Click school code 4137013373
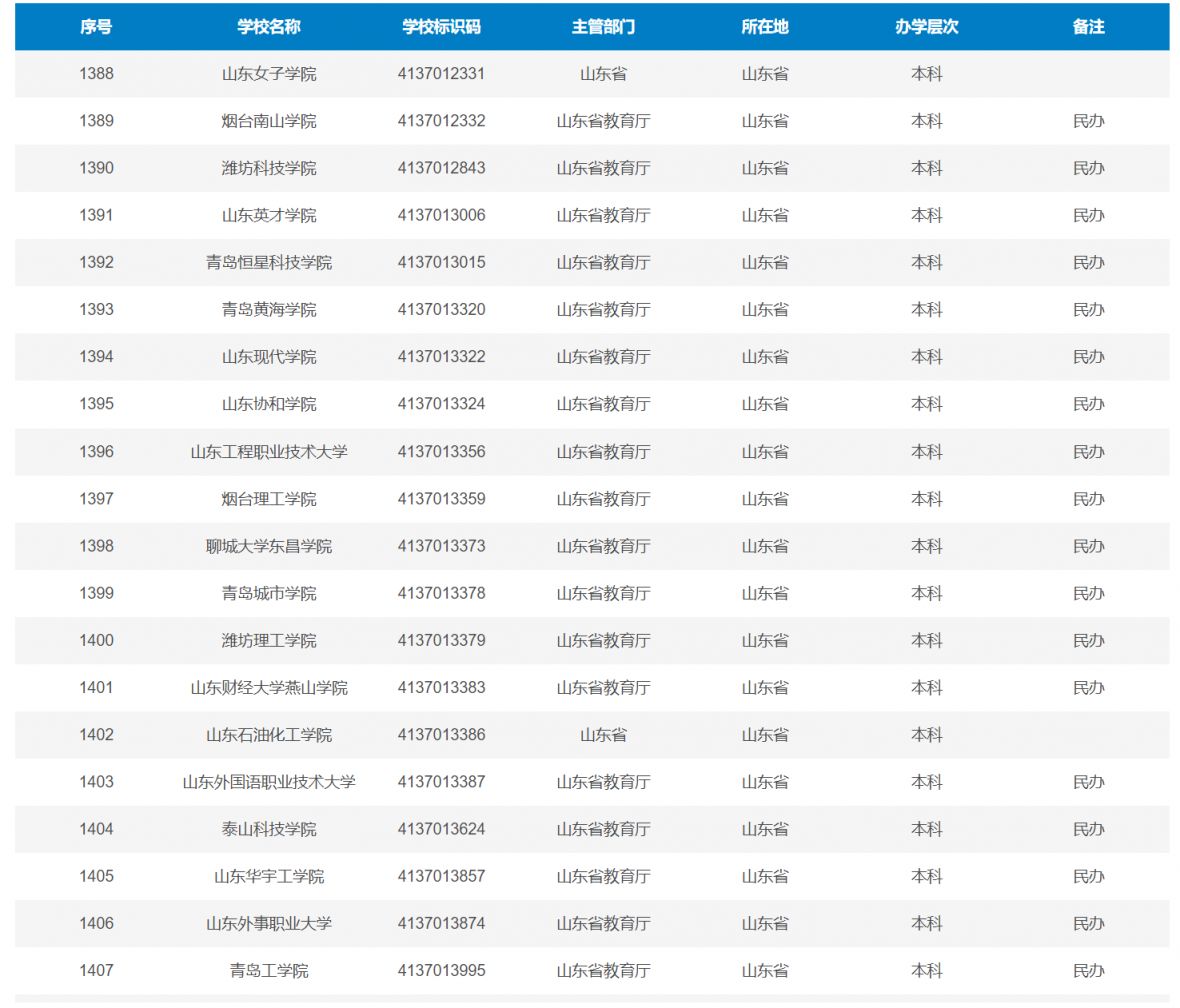The width and height of the screenshot is (1180, 1008). [x=442, y=547]
